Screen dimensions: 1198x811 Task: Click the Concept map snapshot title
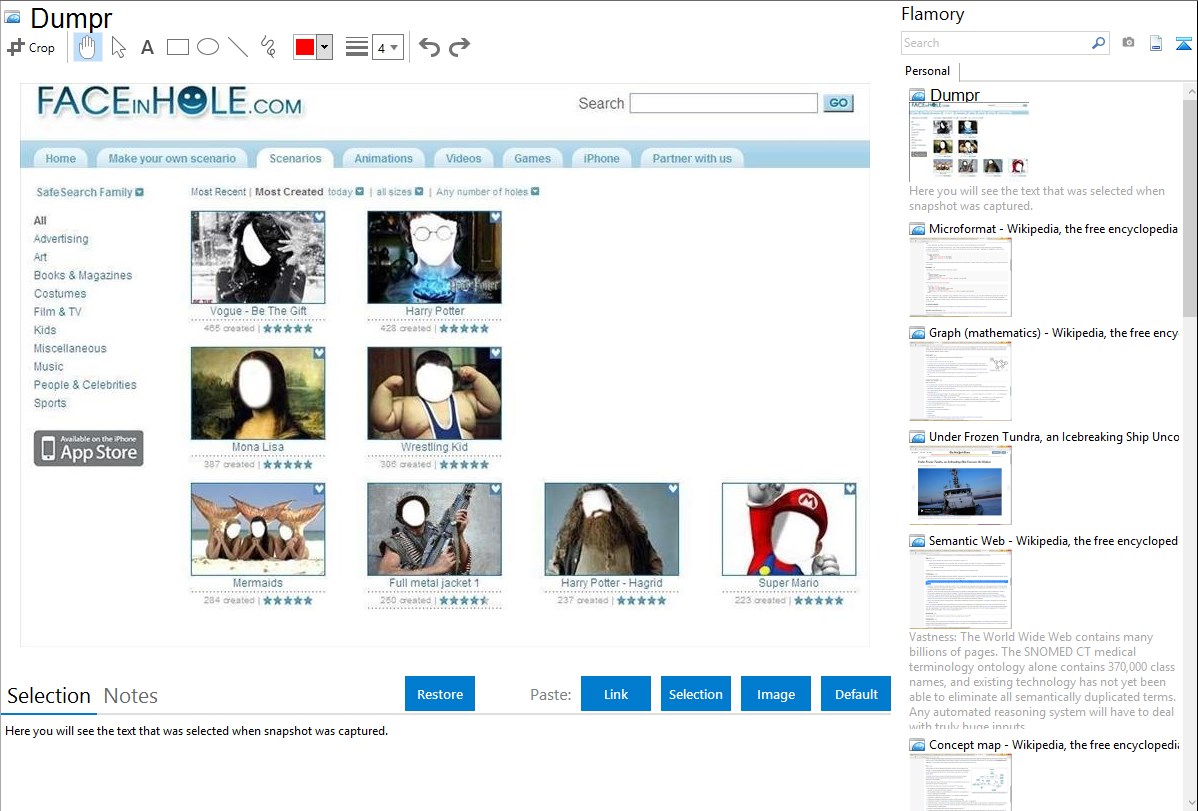click(x=1053, y=745)
